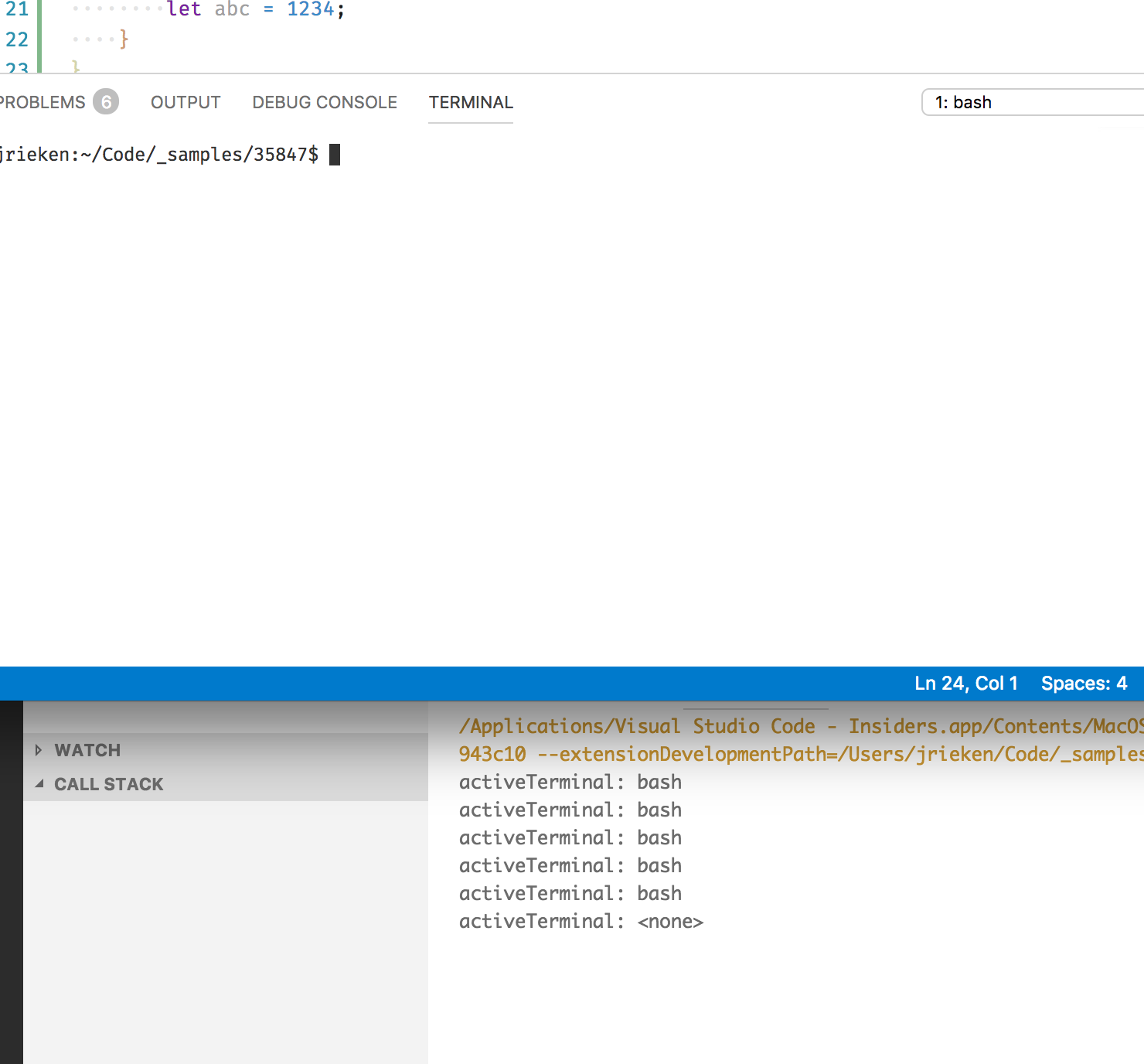1144x1064 pixels.
Task: Click the "activeTerminal: <none>" output line
Action: click(581, 920)
